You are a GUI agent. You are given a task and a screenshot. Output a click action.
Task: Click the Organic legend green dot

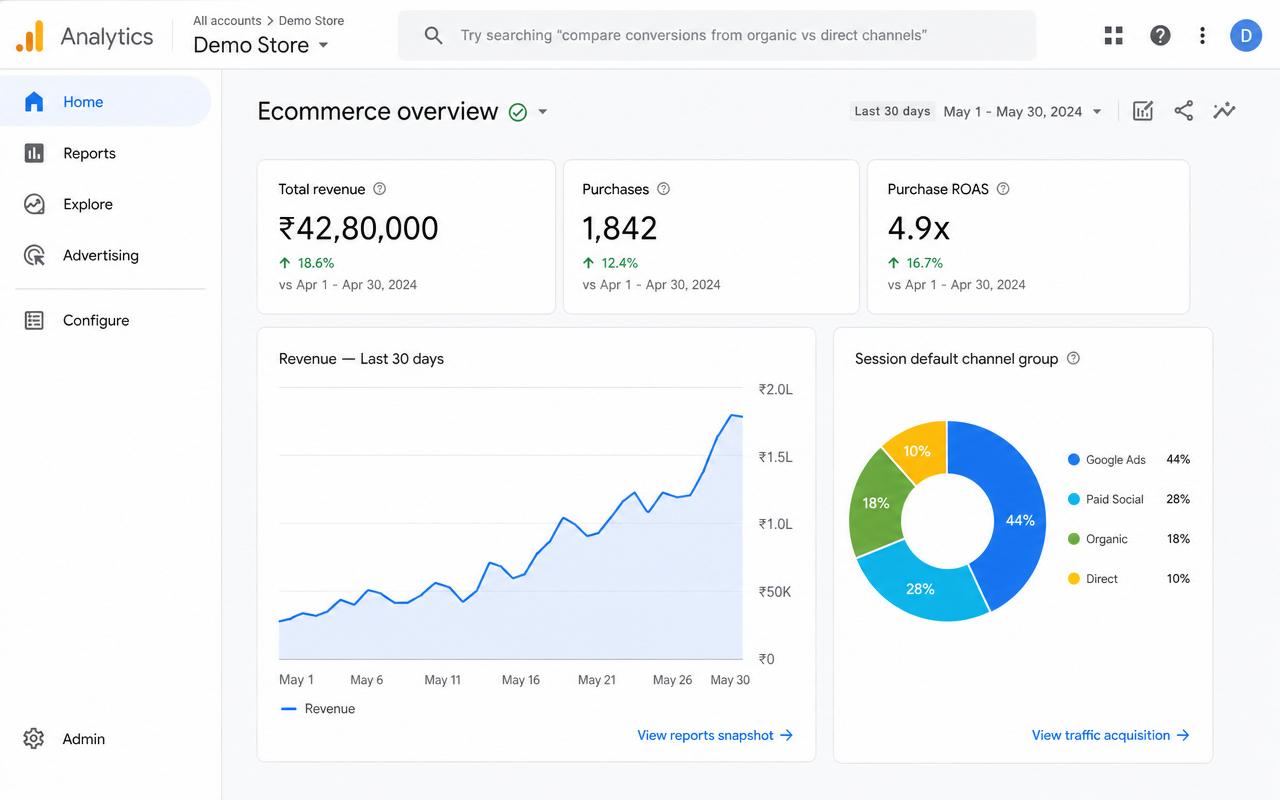[1074, 539]
